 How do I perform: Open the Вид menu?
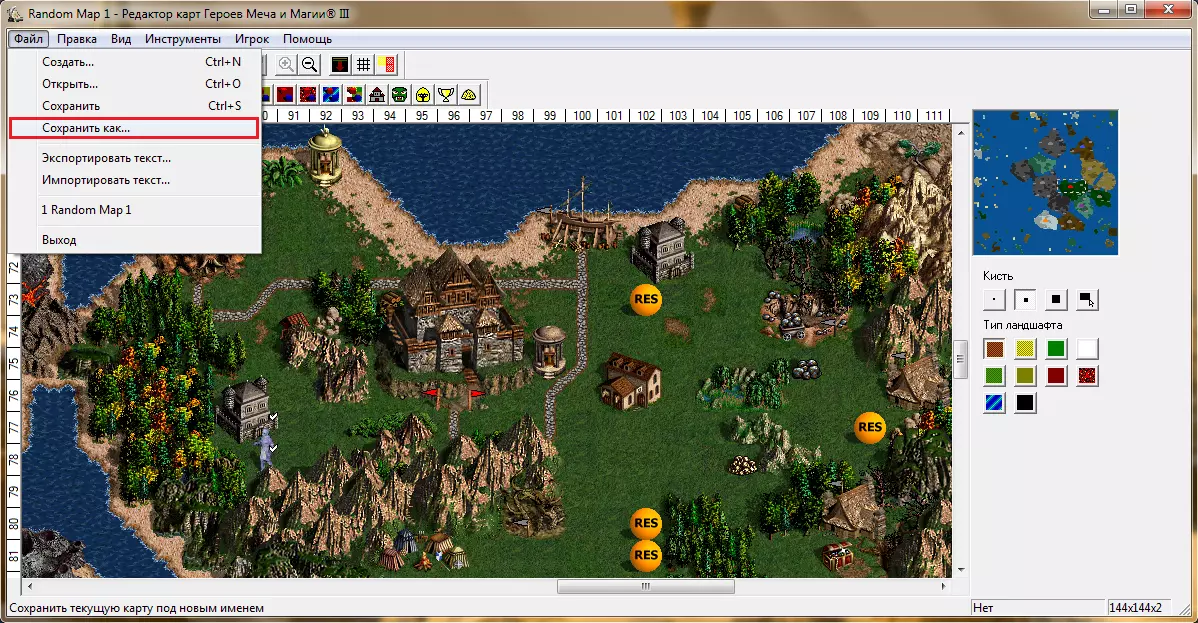[x=121, y=38]
